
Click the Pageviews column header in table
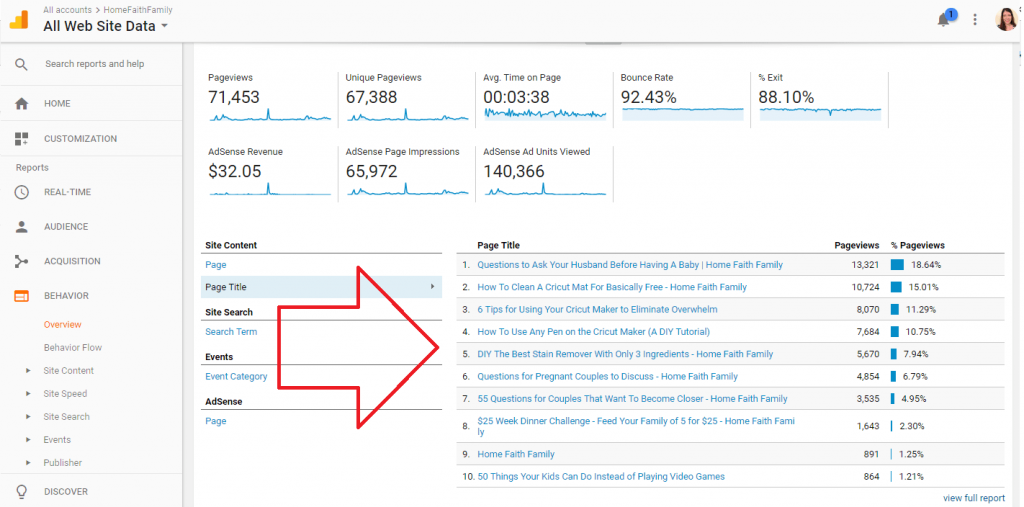click(x=857, y=246)
